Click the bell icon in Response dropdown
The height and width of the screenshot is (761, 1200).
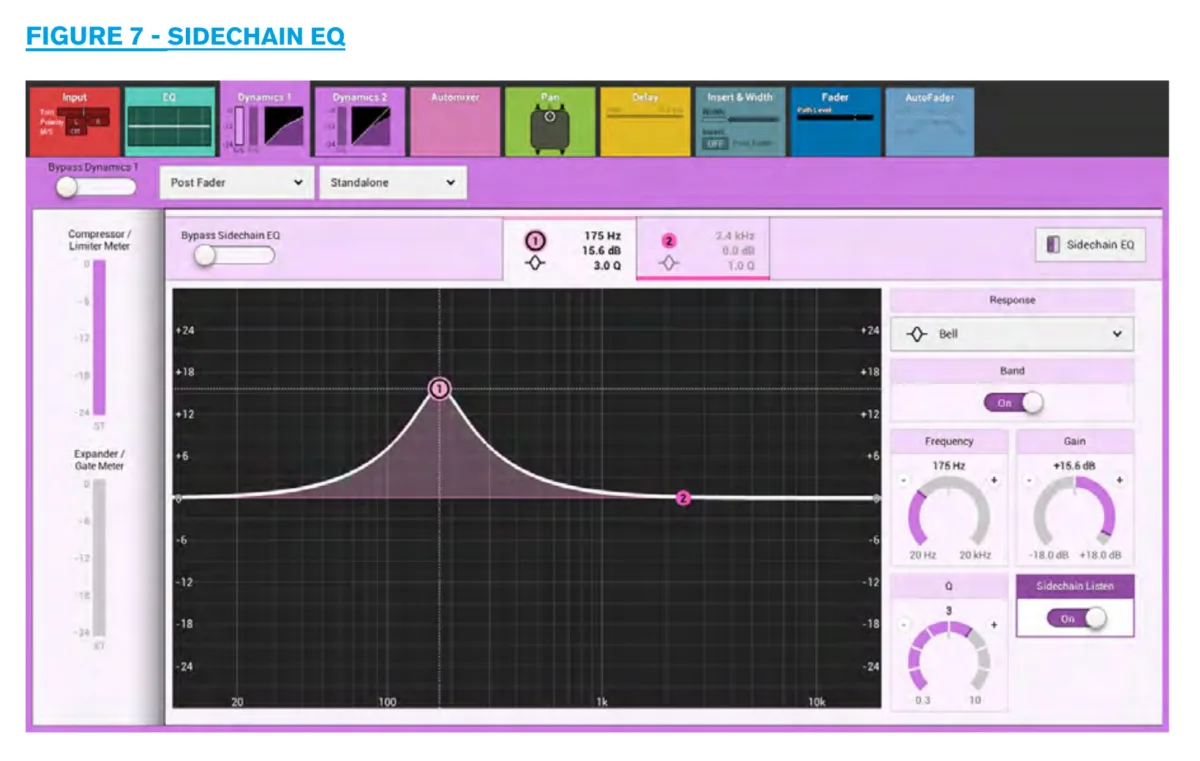coord(916,334)
